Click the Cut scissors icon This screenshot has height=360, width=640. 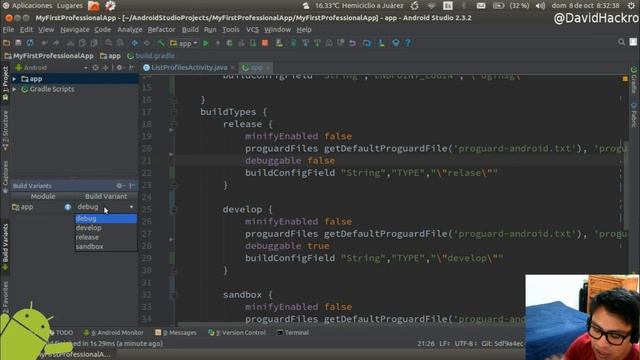[x=70, y=43]
